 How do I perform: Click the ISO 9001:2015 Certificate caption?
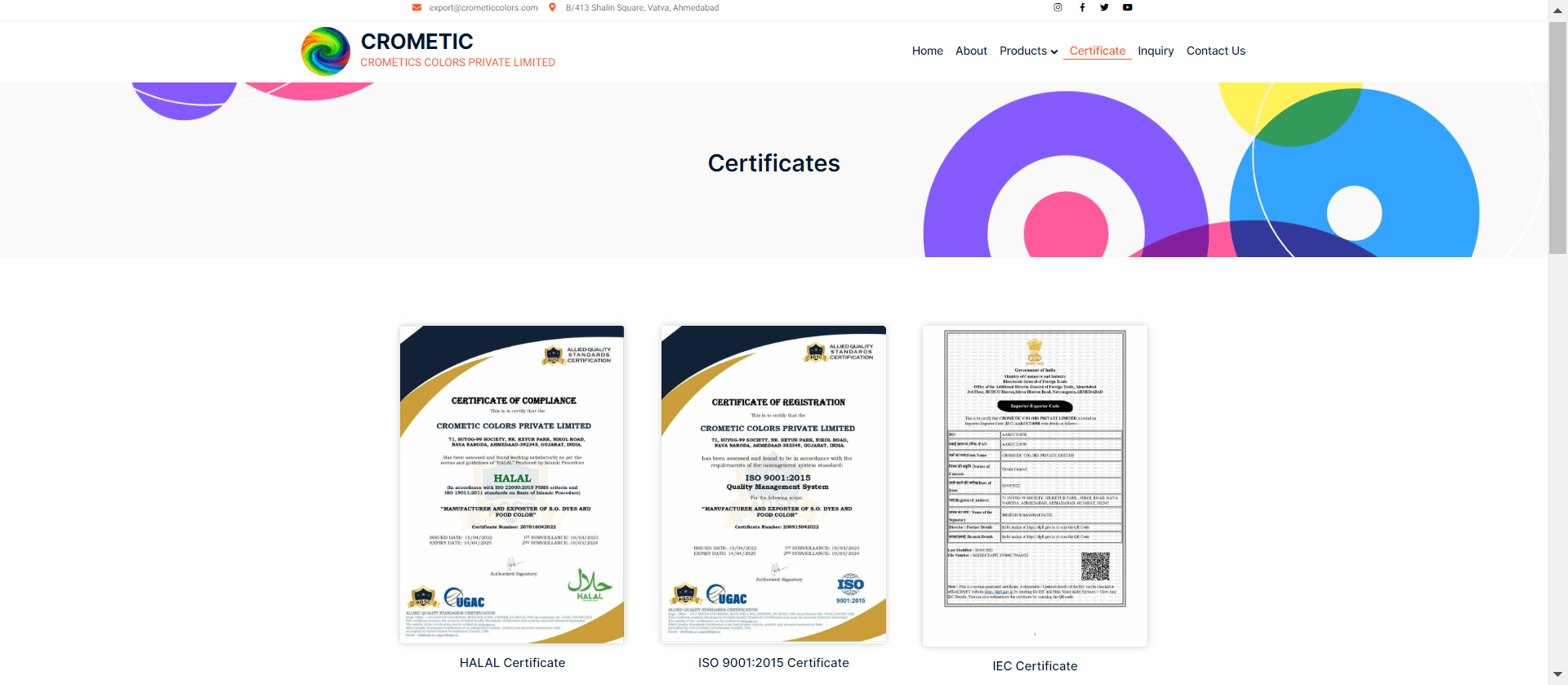coord(773,663)
